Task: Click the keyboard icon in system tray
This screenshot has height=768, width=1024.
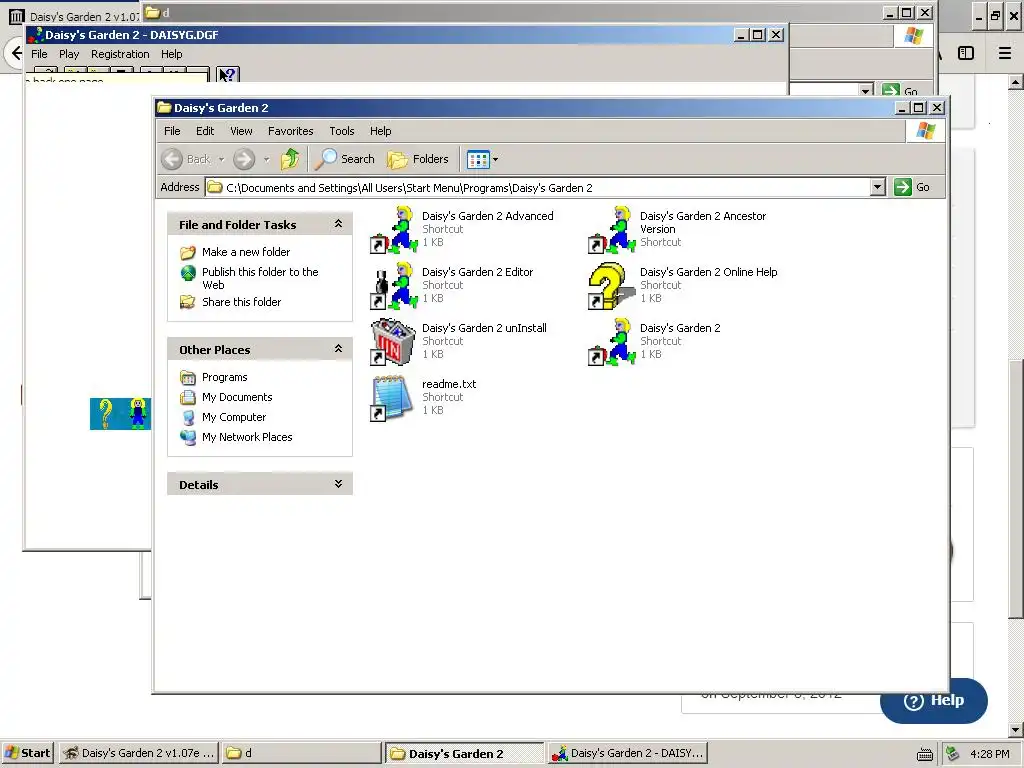Action: pyautogui.click(x=925, y=754)
